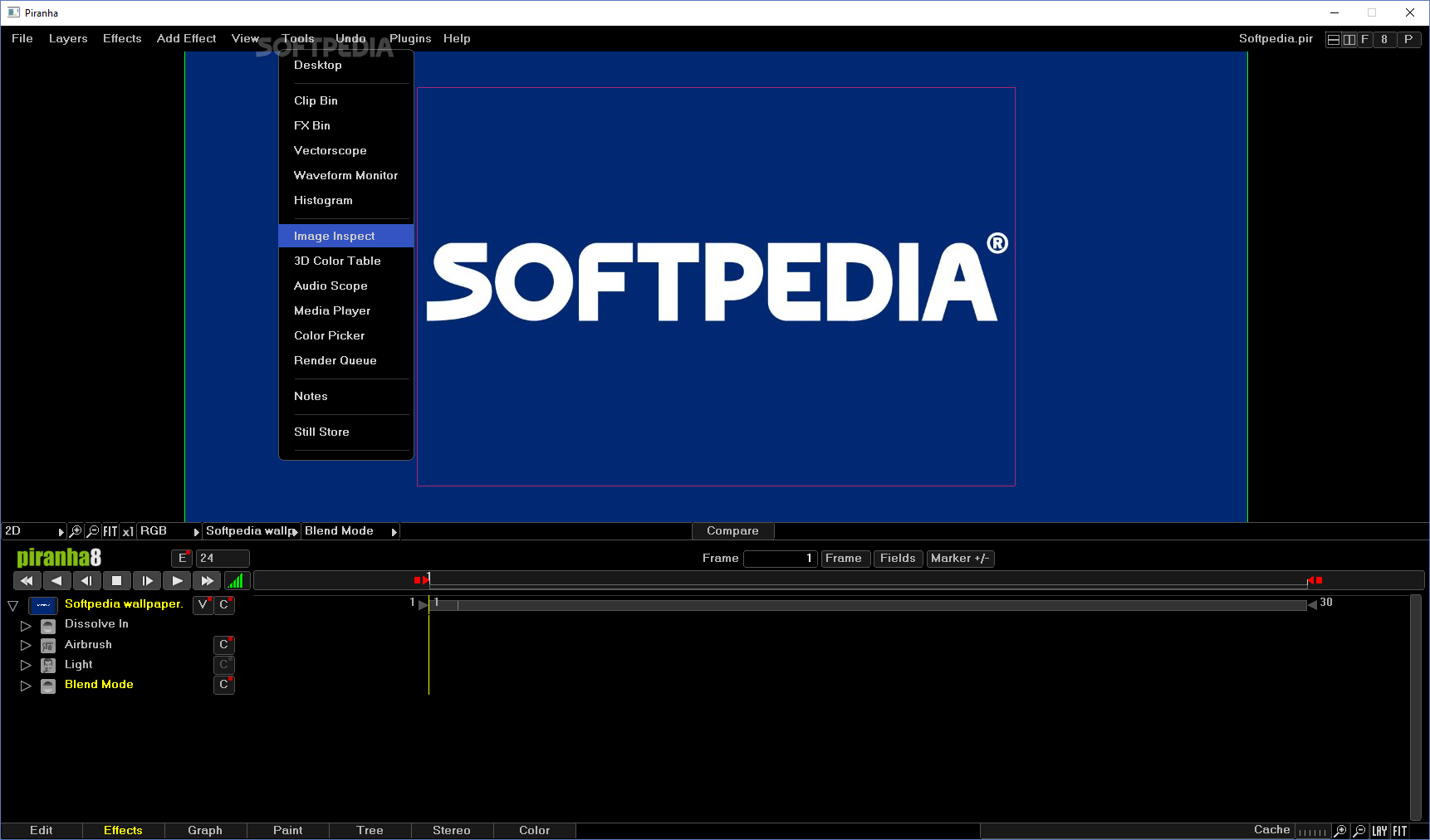Click the Dissolve In effect icon
The width and height of the screenshot is (1430, 840).
pos(48,625)
